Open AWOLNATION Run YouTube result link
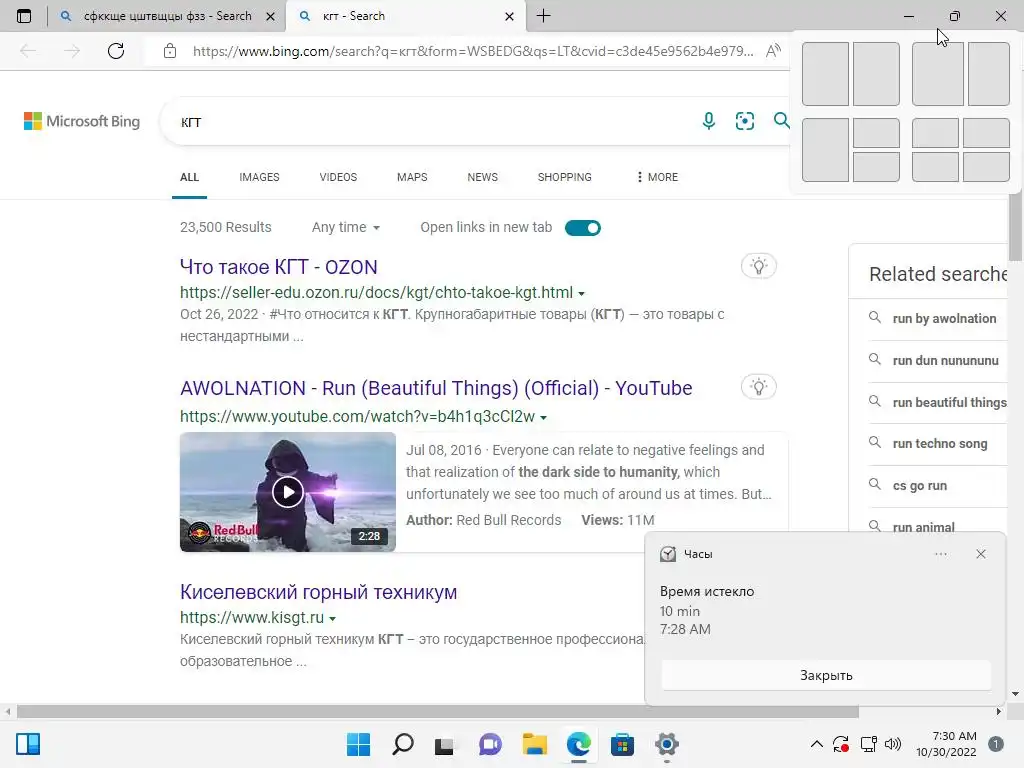 pos(436,388)
